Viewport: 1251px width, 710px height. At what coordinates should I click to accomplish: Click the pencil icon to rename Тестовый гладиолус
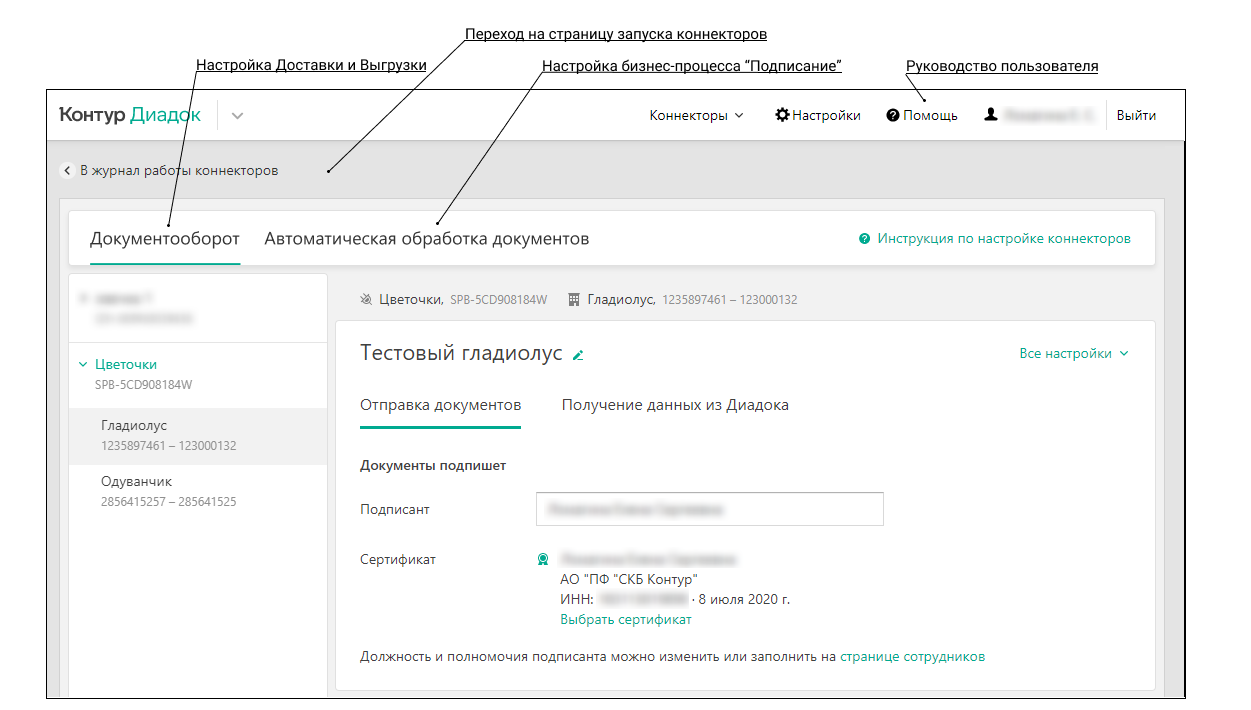578,355
